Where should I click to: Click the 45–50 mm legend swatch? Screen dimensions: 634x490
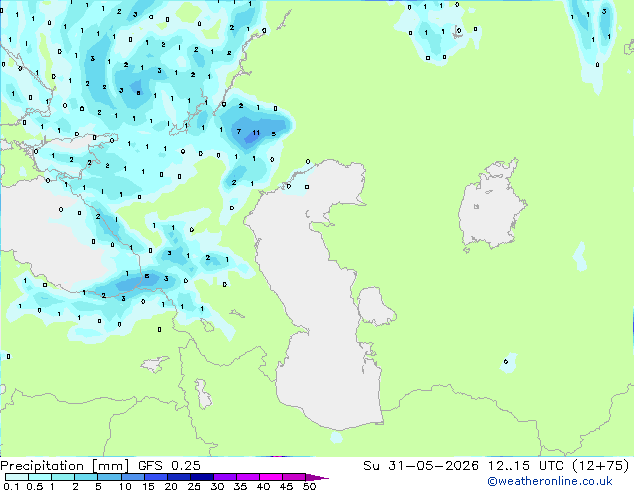294,477
